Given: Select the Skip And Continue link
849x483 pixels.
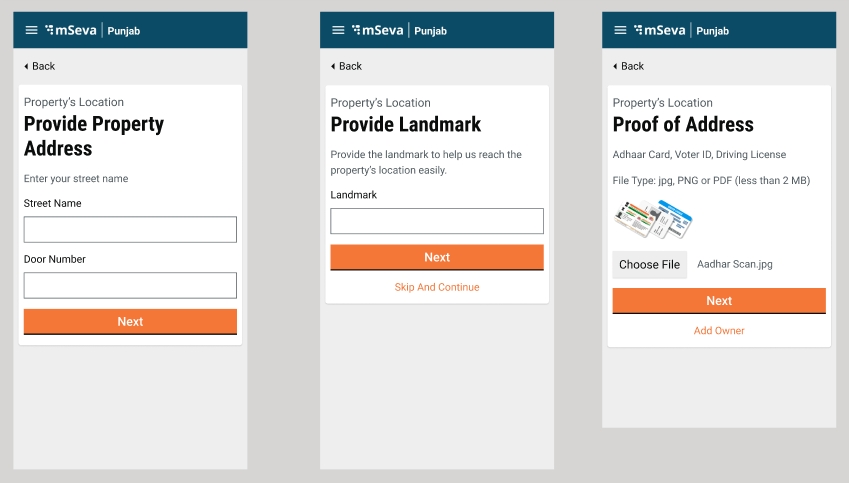Looking at the screenshot, I should pyautogui.click(x=437, y=287).
